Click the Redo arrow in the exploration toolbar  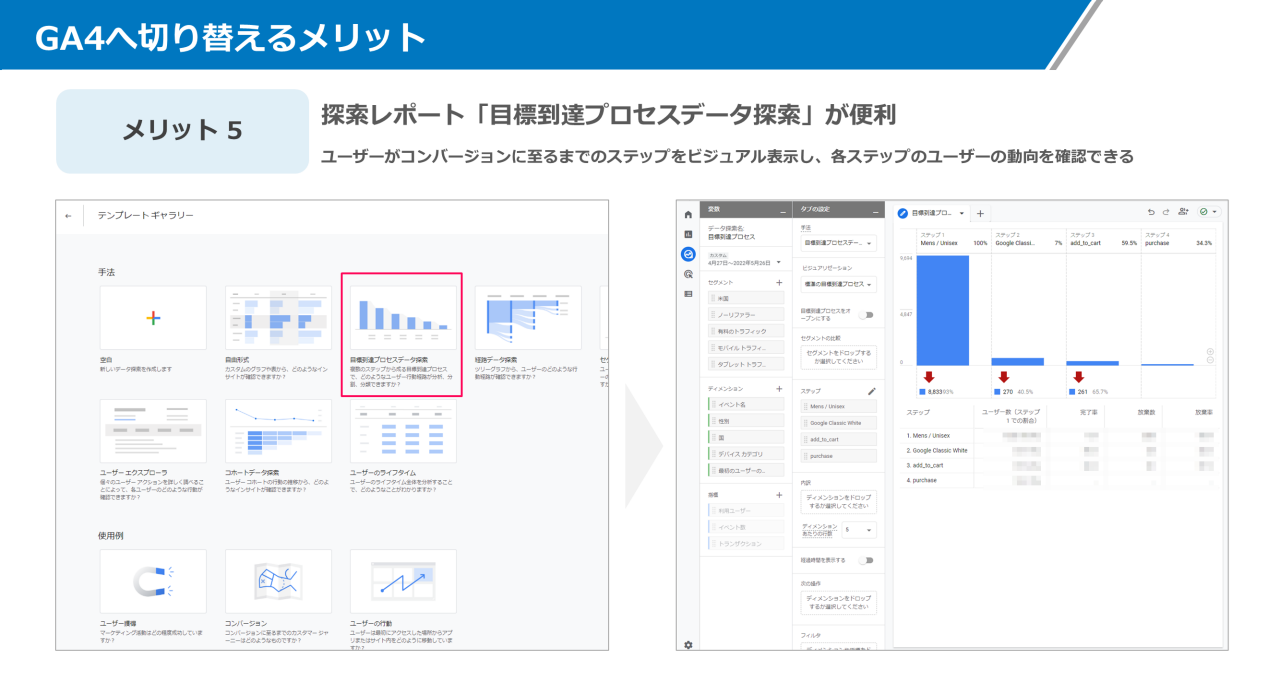point(1166,212)
